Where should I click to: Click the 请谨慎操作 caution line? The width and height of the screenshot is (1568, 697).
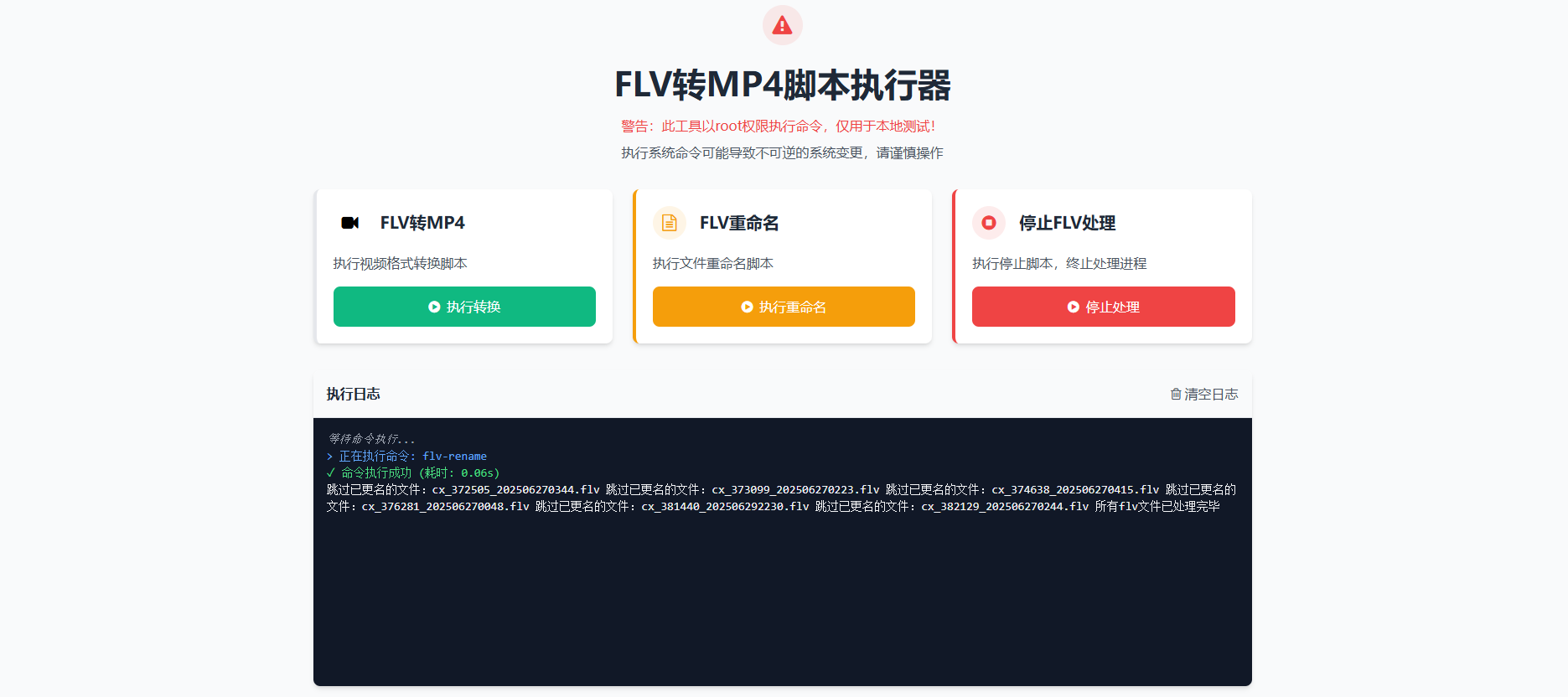(782, 152)
